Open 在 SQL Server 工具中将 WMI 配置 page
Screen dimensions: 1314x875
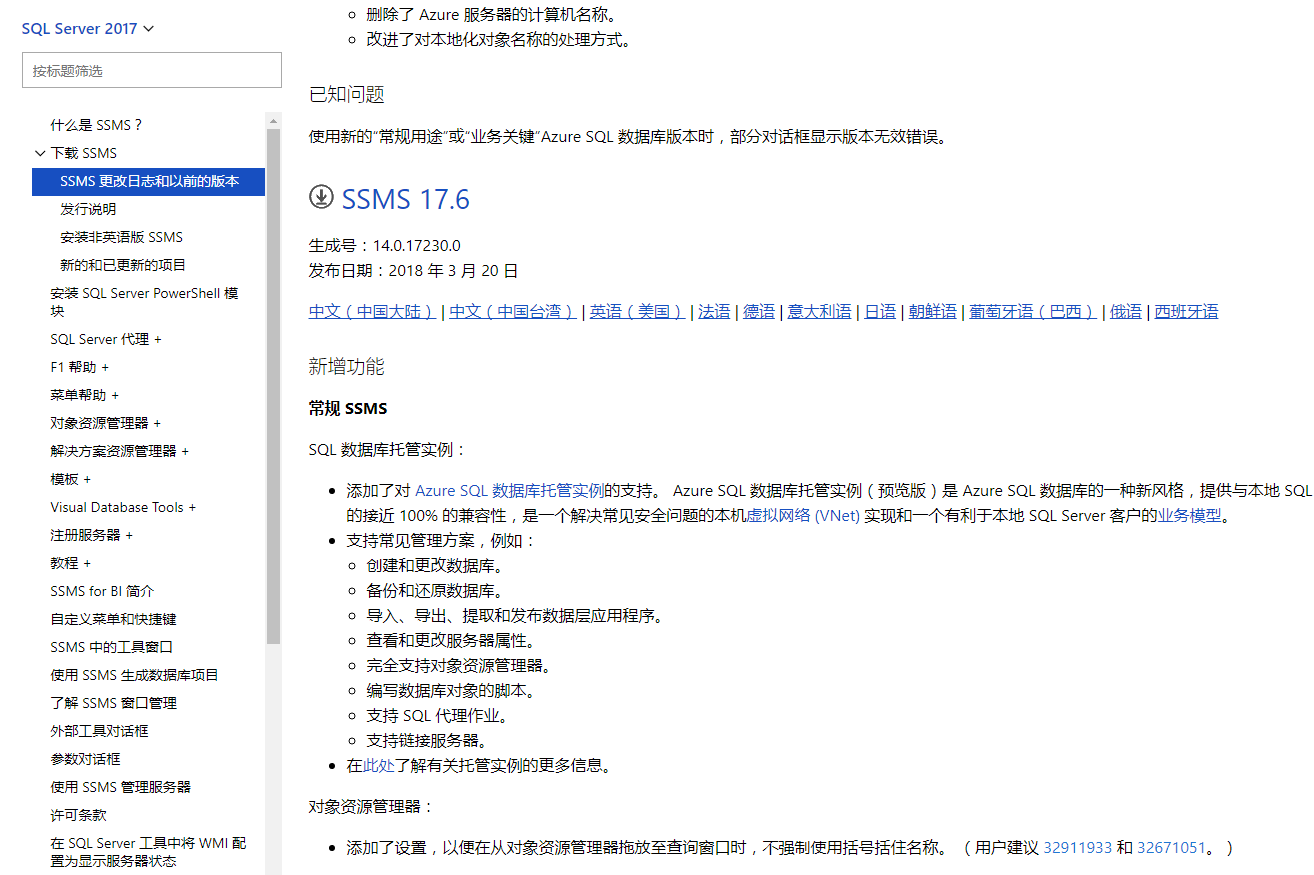pos(148,852)
